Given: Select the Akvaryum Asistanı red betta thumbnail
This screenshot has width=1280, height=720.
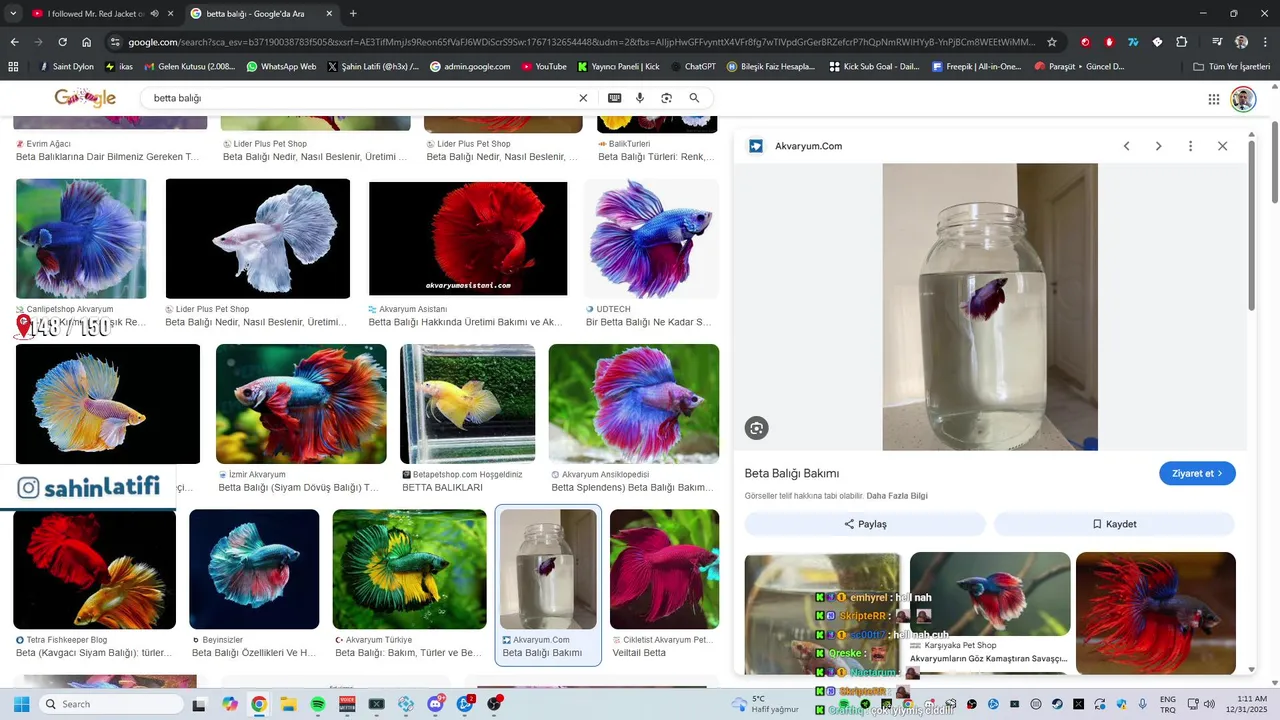Looking at the screenshot, I should (468, 238).
